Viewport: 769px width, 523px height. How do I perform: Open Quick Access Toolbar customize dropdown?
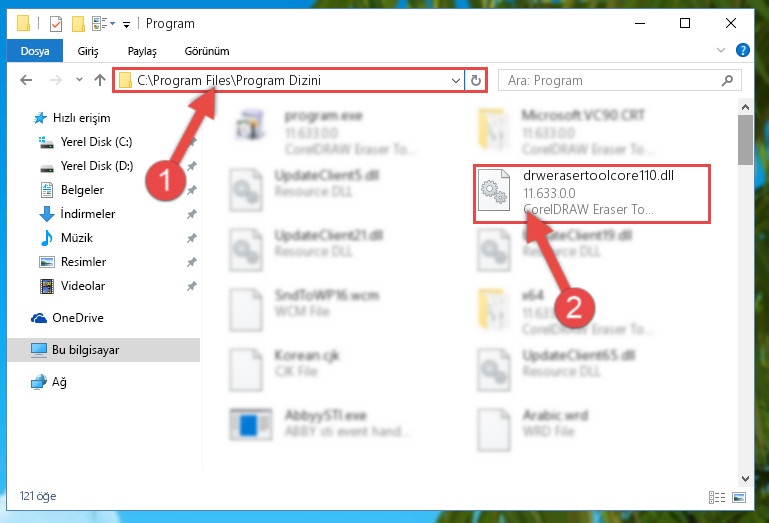[127, 24]
